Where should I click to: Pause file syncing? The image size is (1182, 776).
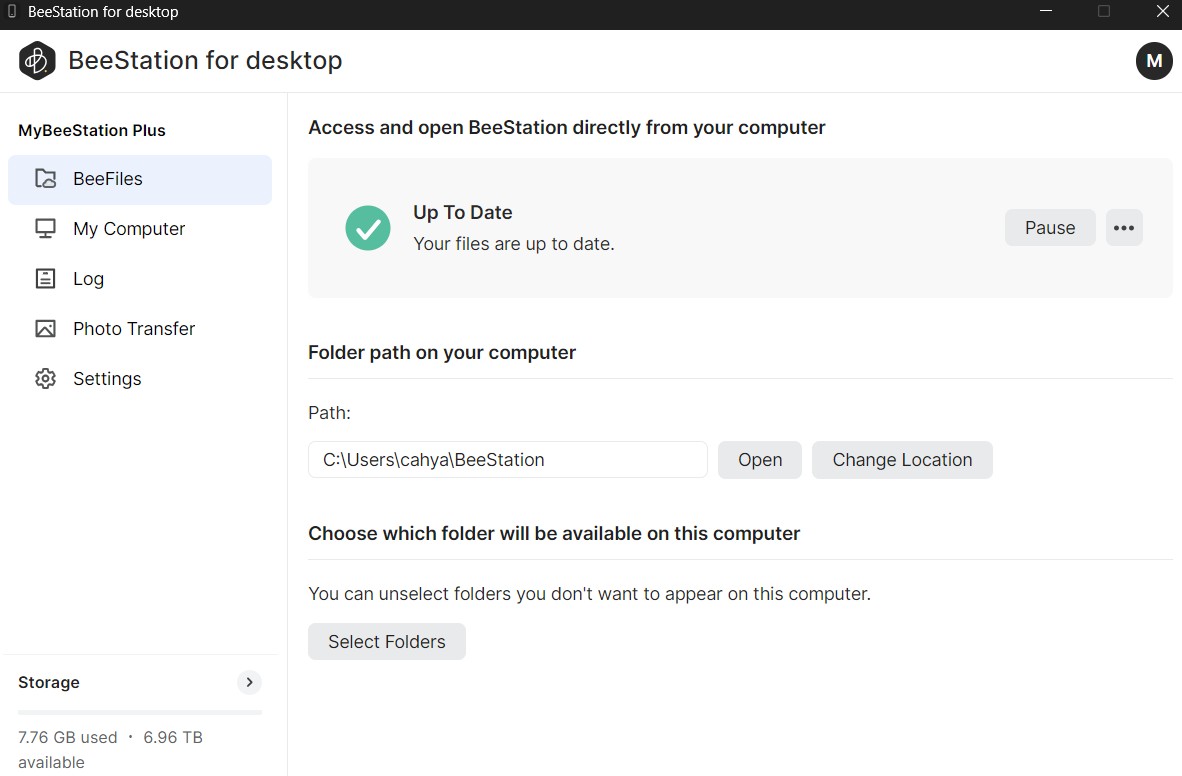1050,228
